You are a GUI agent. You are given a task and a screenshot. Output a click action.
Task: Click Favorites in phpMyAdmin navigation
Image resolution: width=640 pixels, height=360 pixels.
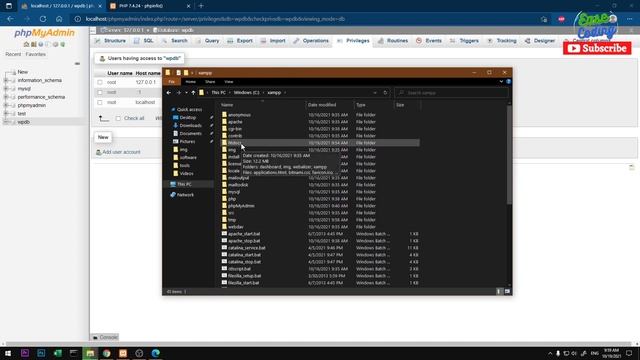tap(36, 54)
